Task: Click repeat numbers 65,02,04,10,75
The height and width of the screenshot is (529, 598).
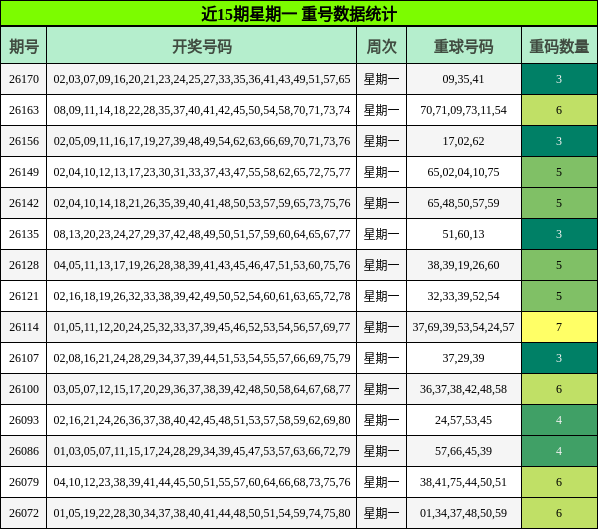Action: (x=463, y=172)
